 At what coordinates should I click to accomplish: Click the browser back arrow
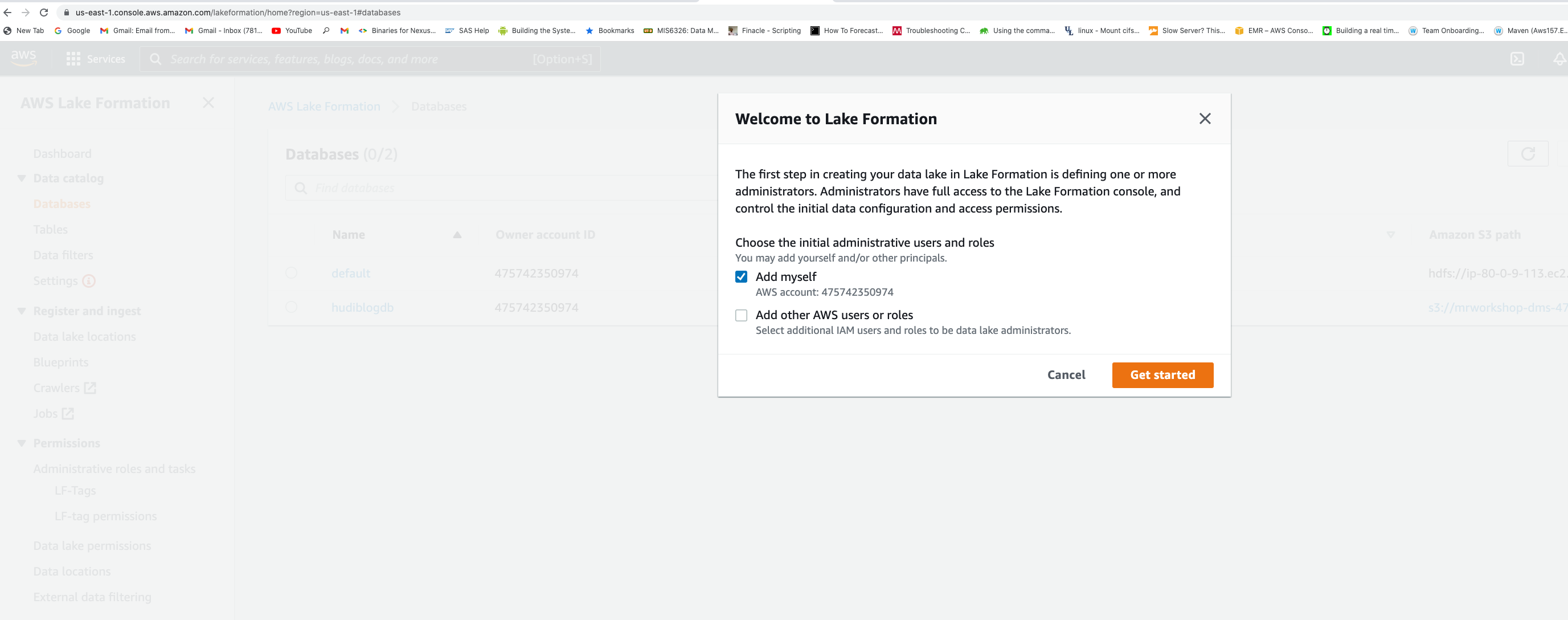[7, 12]
